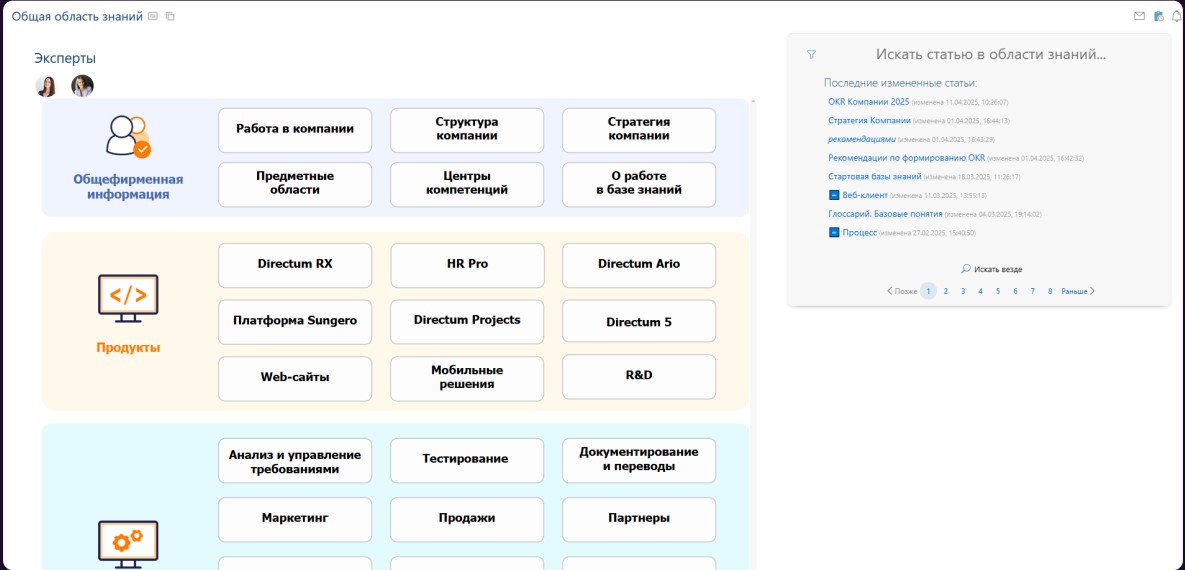This screenshot has height=570, width=1185.
Task: Click in the Искать статью в области знаний field
Action: (991, 54)
